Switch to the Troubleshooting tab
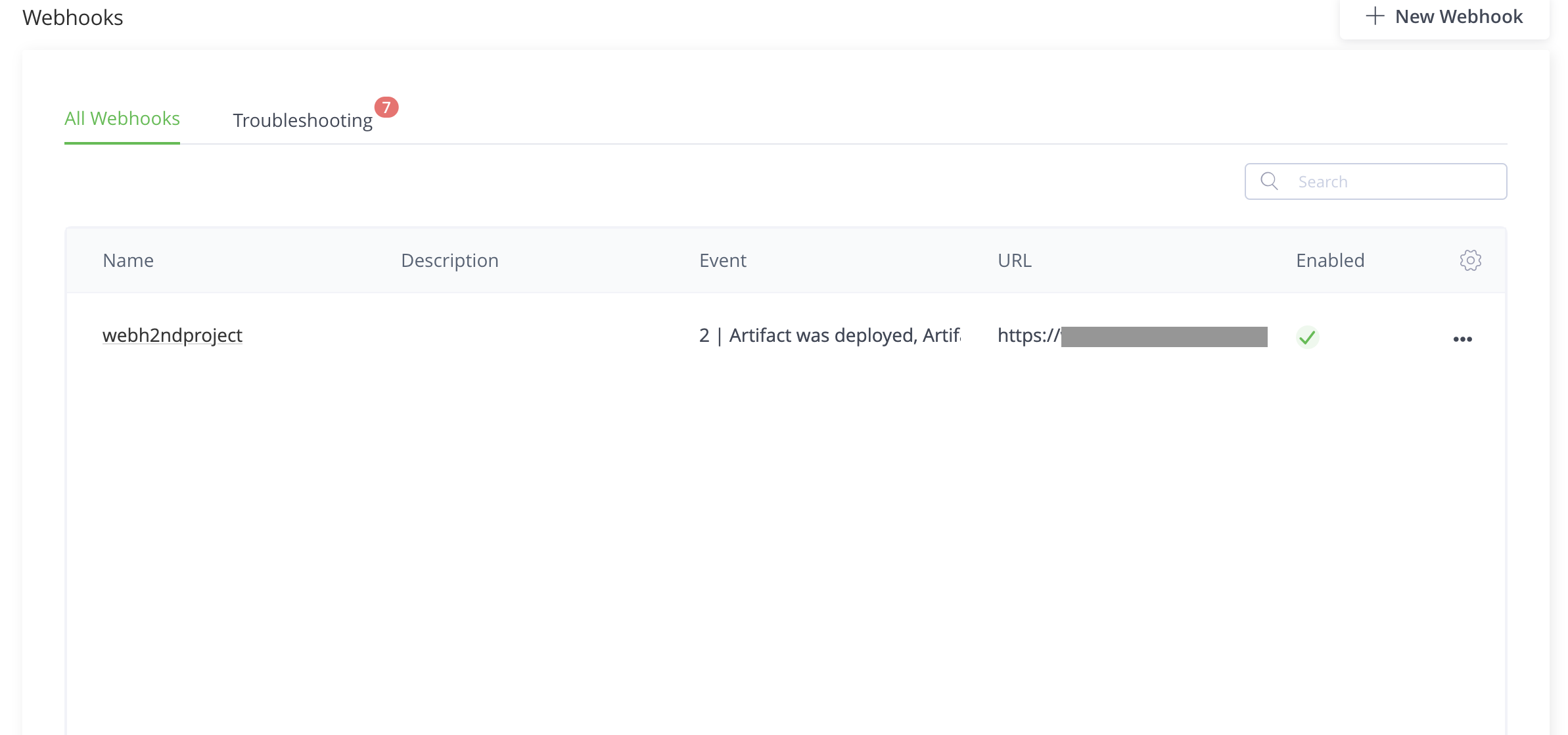Viewport: 1568px width, 735px height. tap(303, 120)
